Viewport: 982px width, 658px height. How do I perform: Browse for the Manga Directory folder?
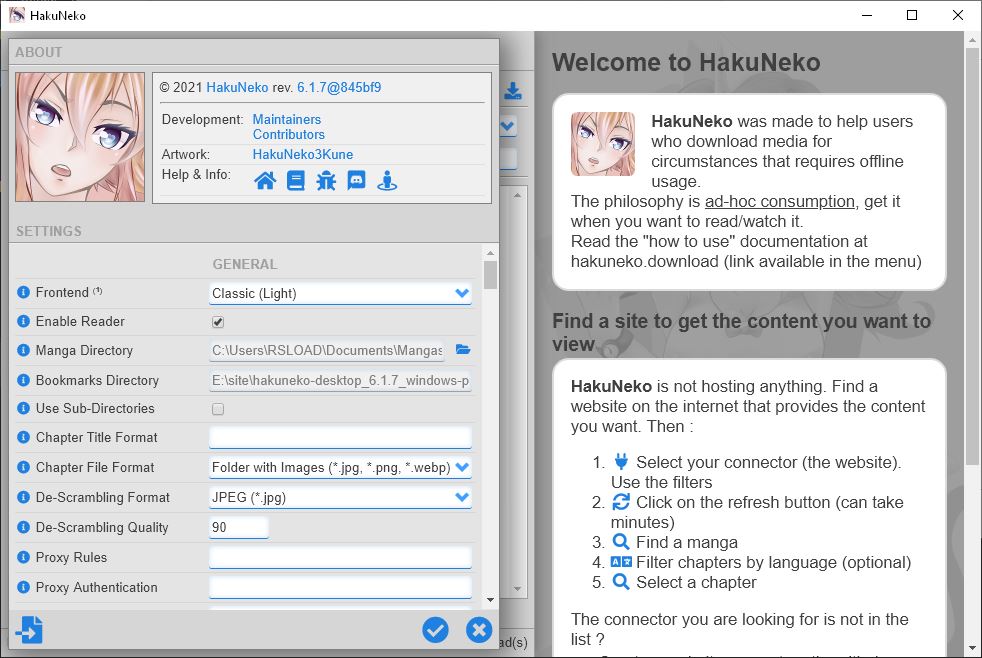point(463,349)
